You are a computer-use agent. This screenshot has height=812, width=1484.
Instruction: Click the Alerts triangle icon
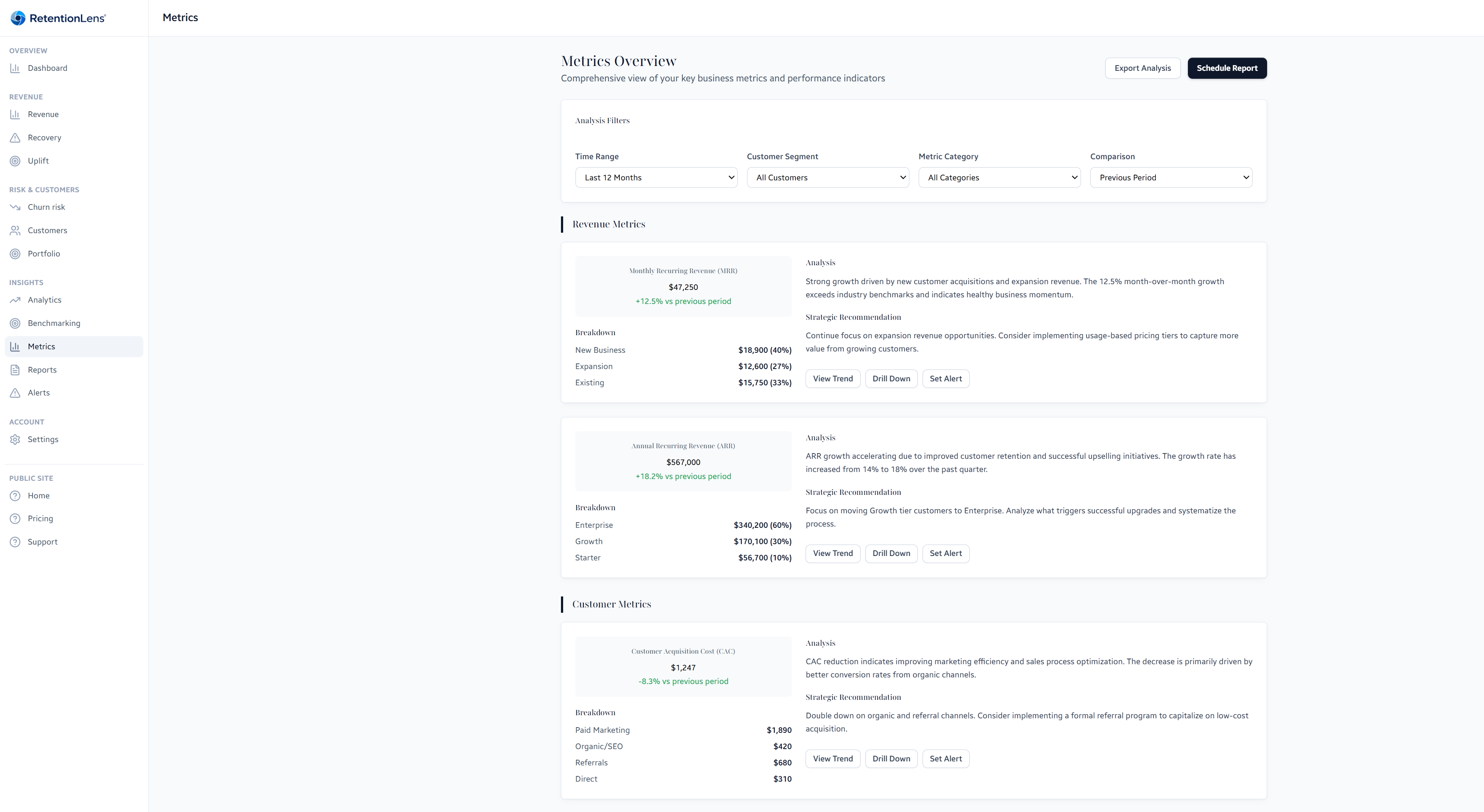[15, 393]
